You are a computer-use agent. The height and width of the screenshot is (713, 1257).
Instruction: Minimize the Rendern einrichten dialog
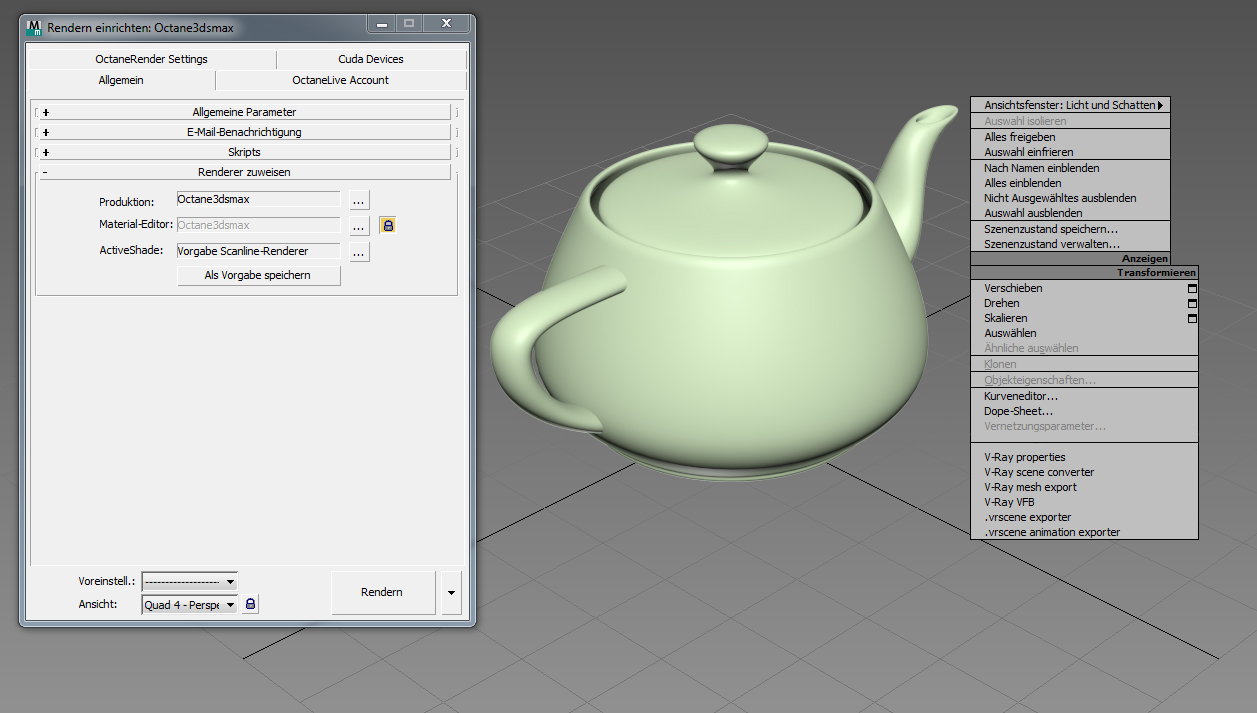pyautogui.click(x=382, y=23)
